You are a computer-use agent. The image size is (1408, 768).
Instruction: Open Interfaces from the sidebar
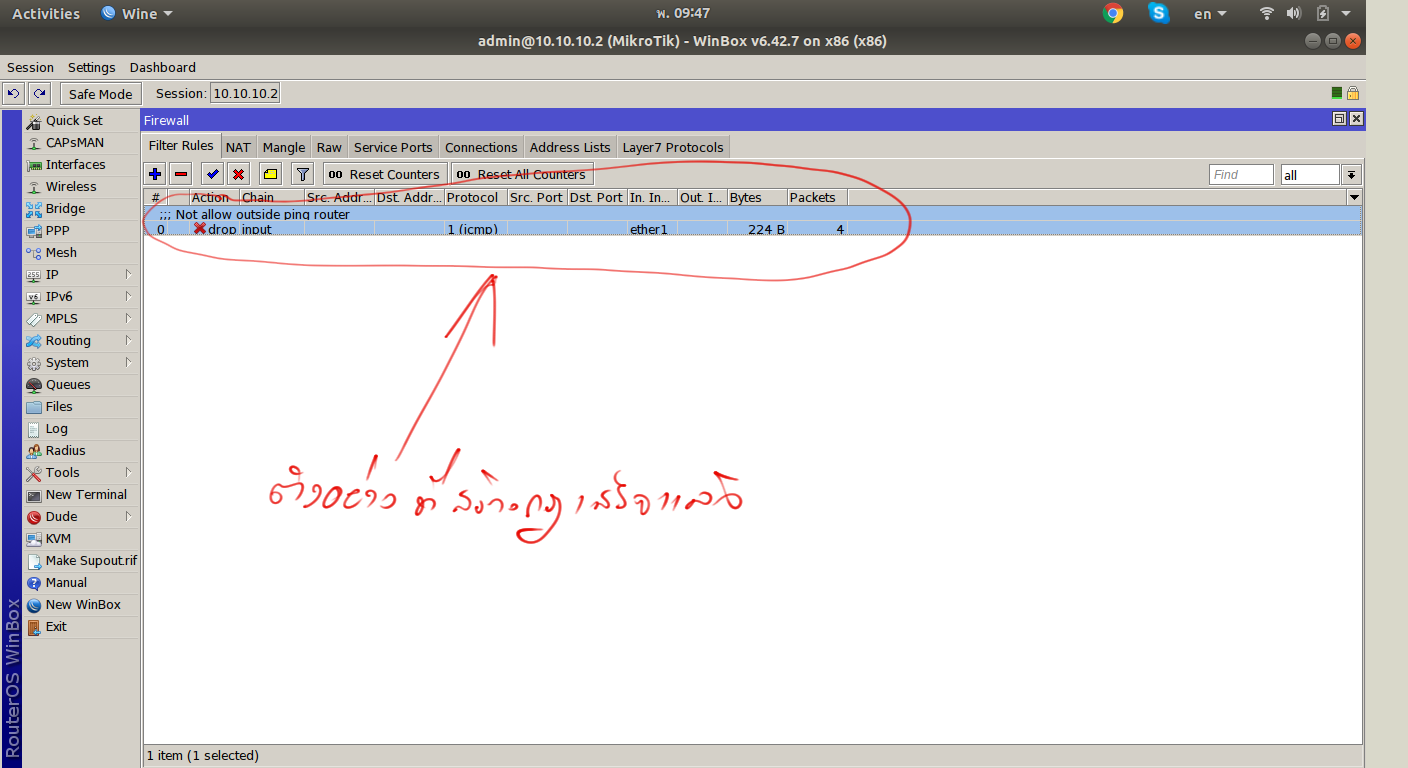82,164
